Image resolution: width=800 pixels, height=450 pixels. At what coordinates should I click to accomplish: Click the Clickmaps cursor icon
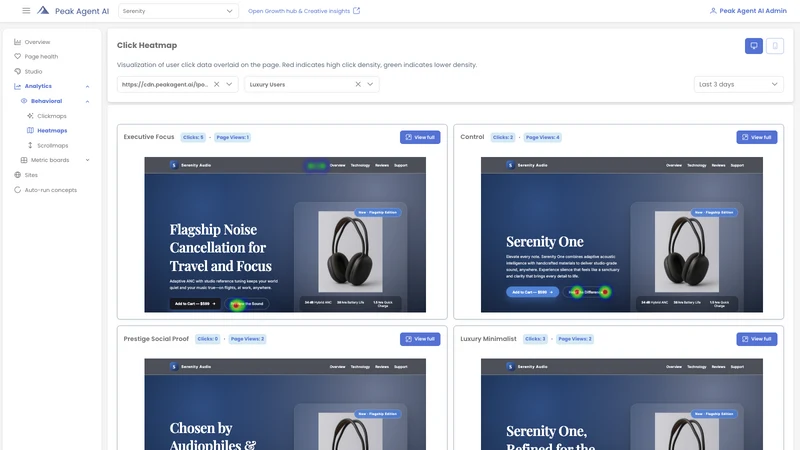(x=30, y=116)
